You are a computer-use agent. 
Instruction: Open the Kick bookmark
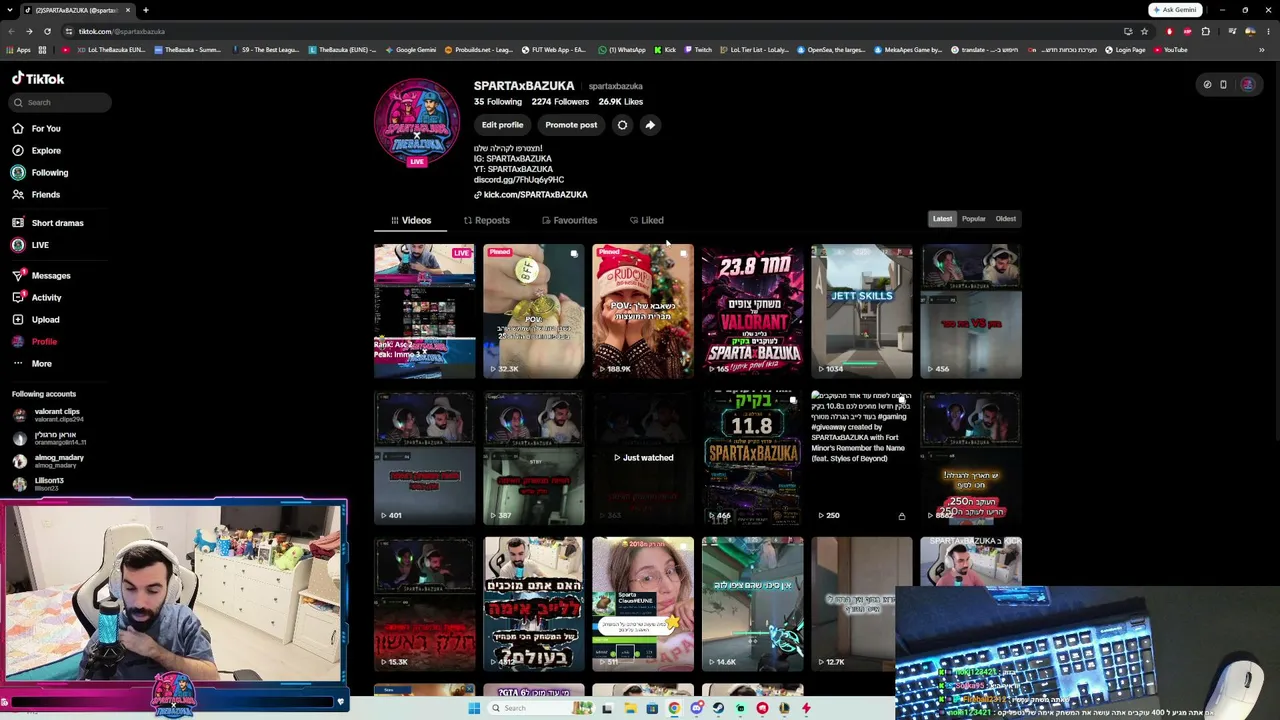click(665, 49)
